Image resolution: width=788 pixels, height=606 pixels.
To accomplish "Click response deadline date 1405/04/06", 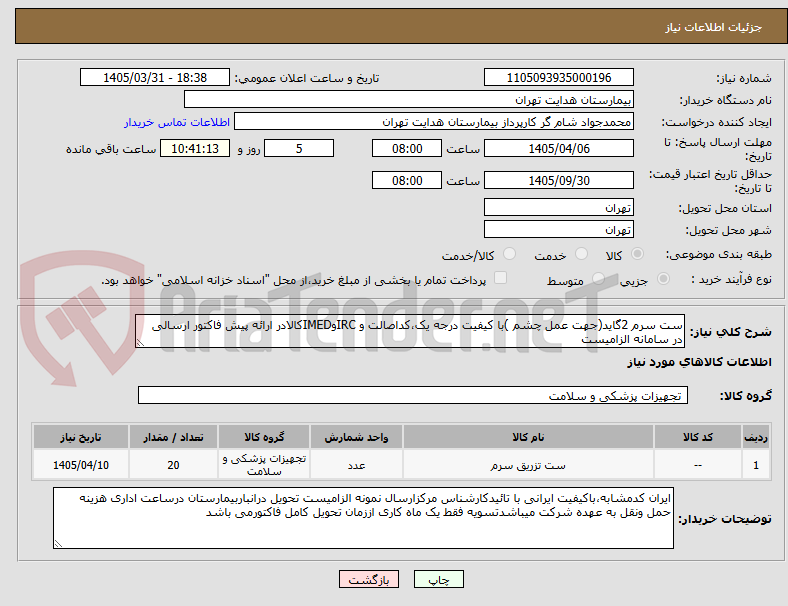I will tap(558, 148).
